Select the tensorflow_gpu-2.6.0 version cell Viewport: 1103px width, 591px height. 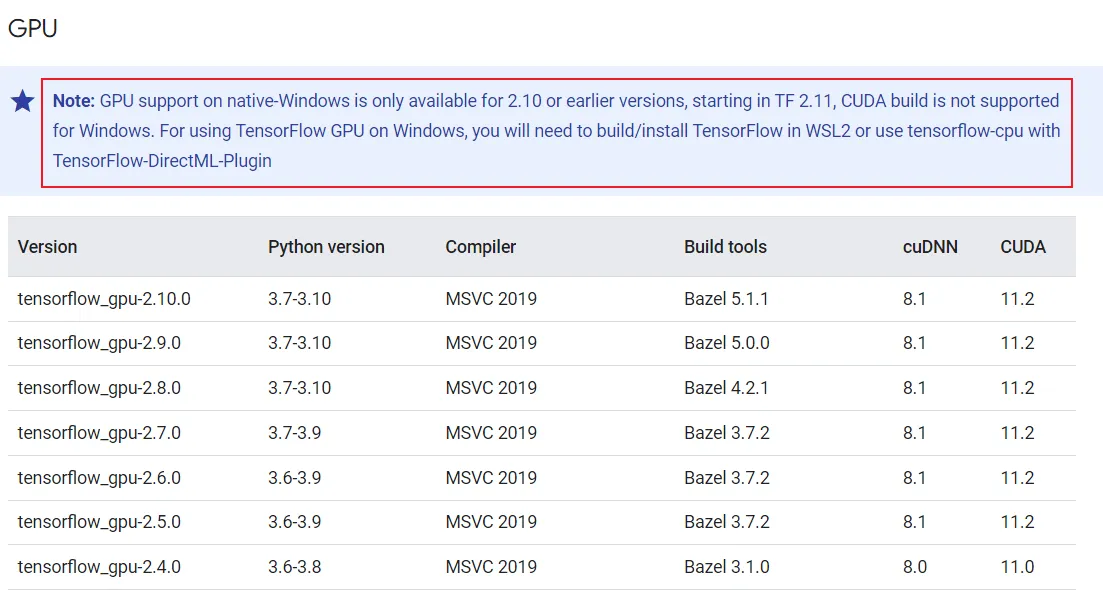point(99,478)
